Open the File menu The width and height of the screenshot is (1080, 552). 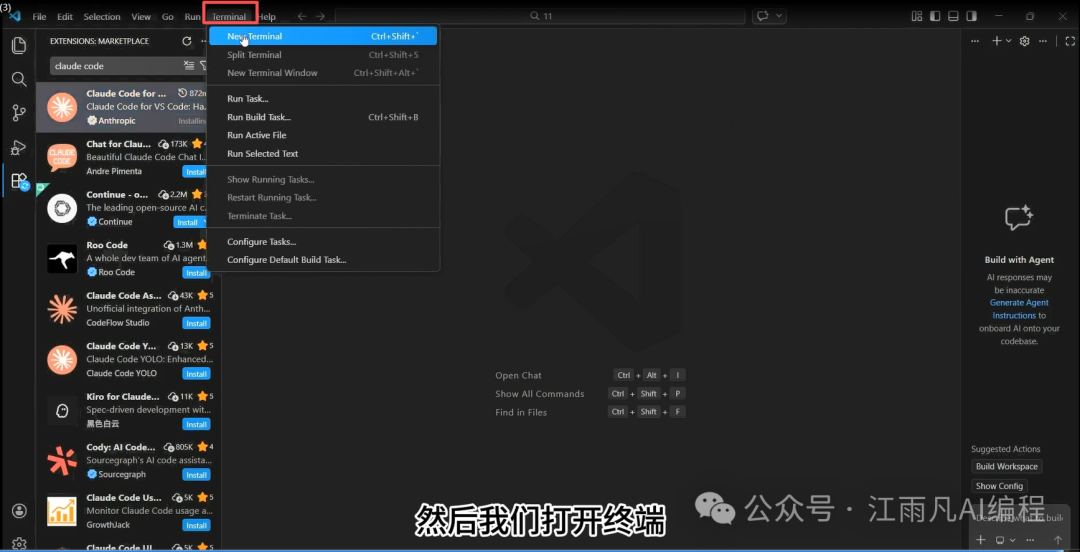[x=39, y=17]
